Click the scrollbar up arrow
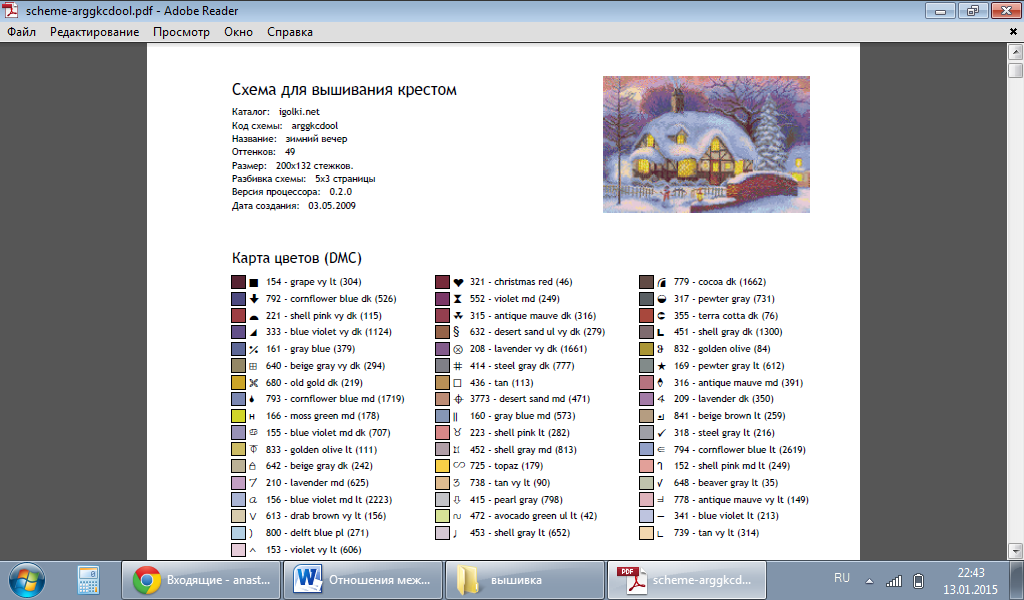This screenshot has width=1024, height=600. pyautogui.click(x=1015, y=52)
